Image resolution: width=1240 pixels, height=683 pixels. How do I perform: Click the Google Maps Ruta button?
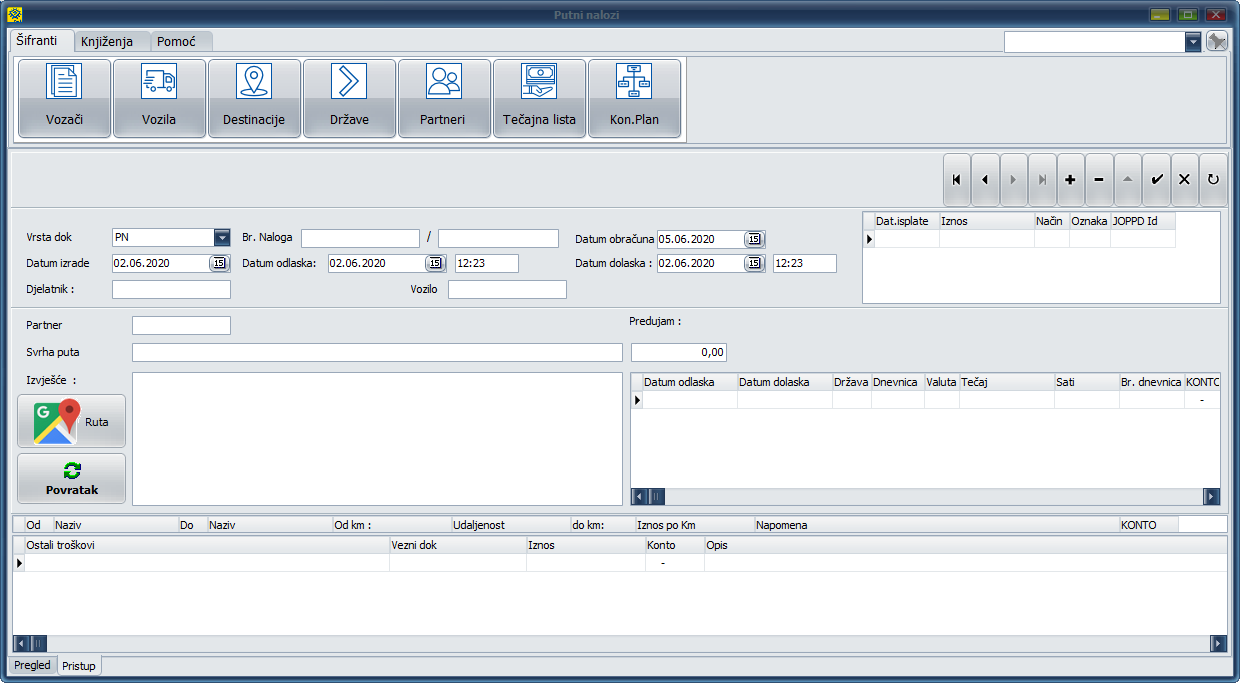click(x=72, y=421)
